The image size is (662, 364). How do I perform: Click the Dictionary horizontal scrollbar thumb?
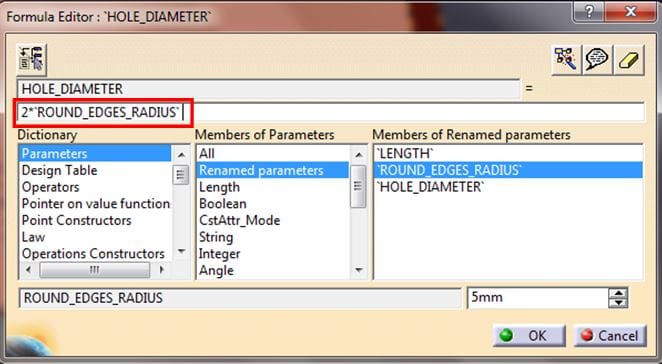coord(94,270)
